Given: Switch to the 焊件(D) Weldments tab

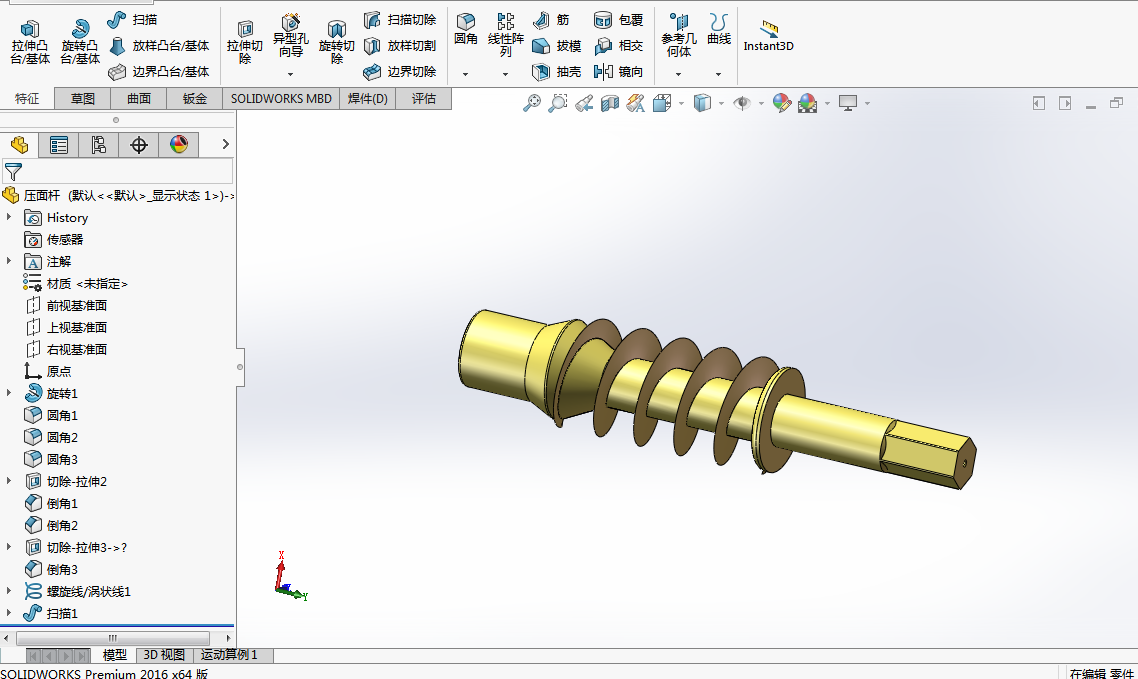Looking at the screenshot, I should pos(367,99).
